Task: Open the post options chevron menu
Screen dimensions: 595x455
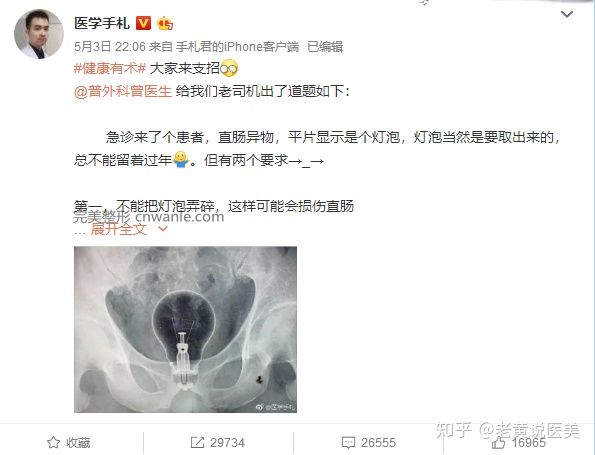Action: coord(567,14)
